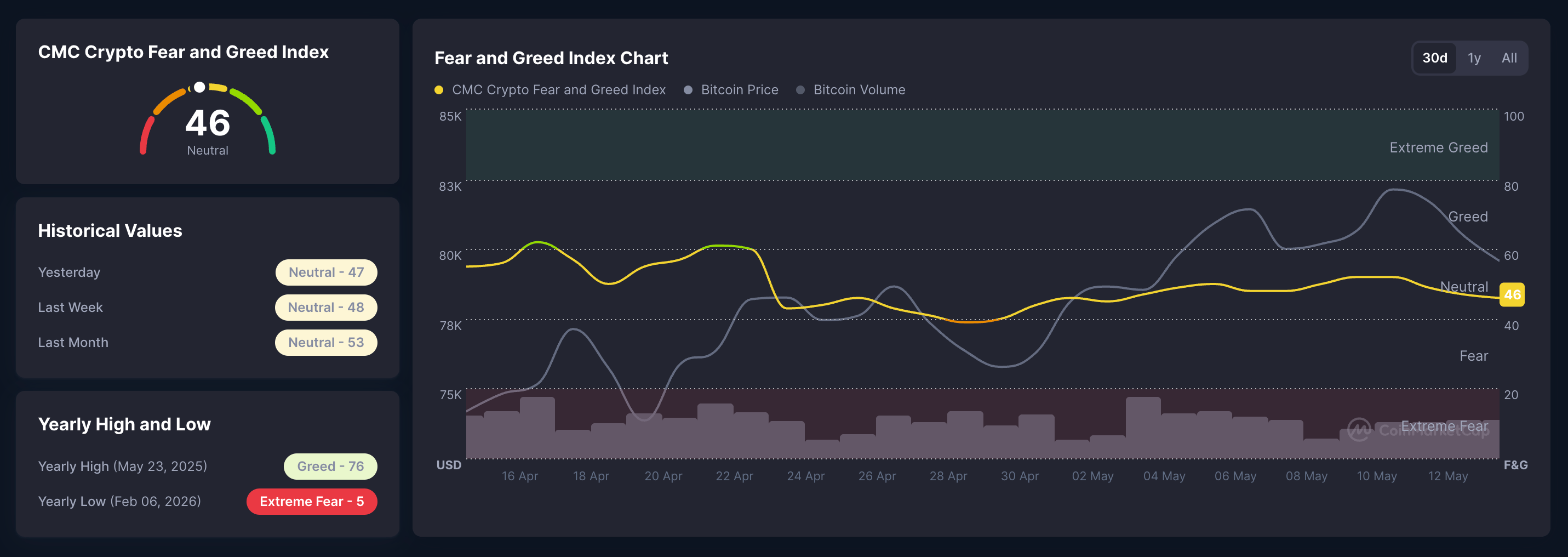Click the Neutral - 48 last week badge
The width and height of the screenshot is (1568, 557).
(x=327, y=307)
